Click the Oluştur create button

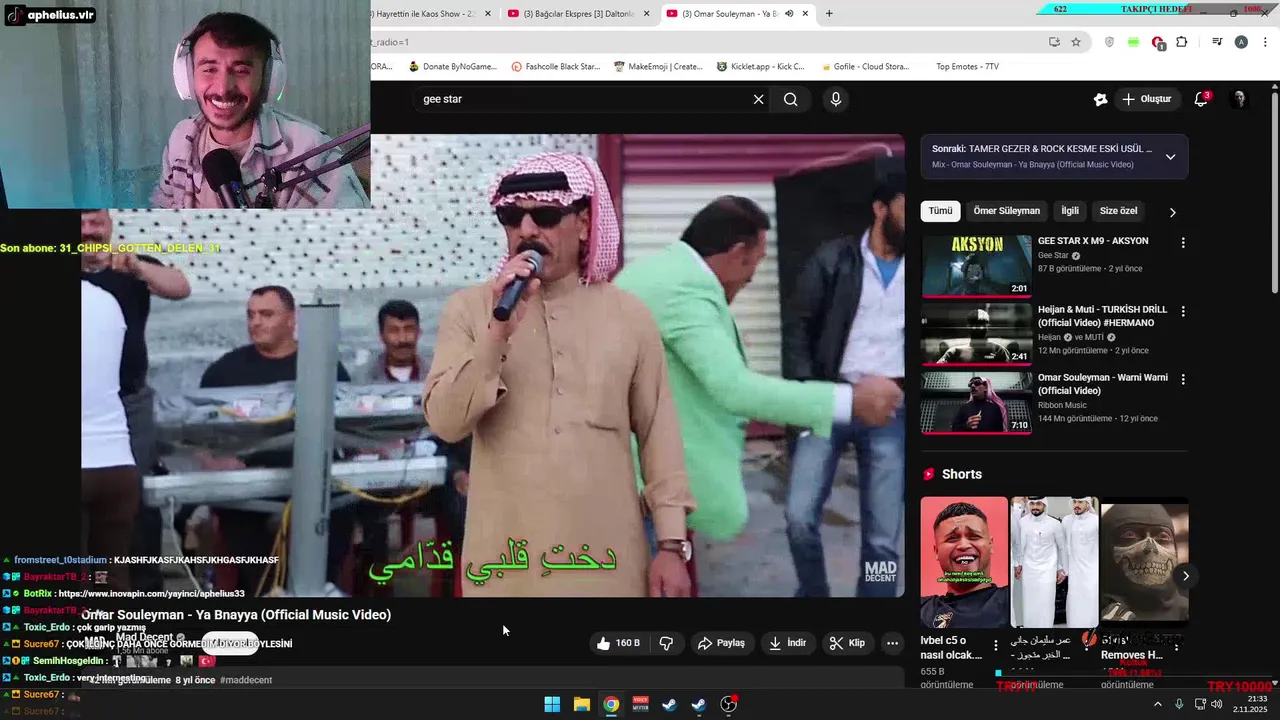coord(1146,99)
